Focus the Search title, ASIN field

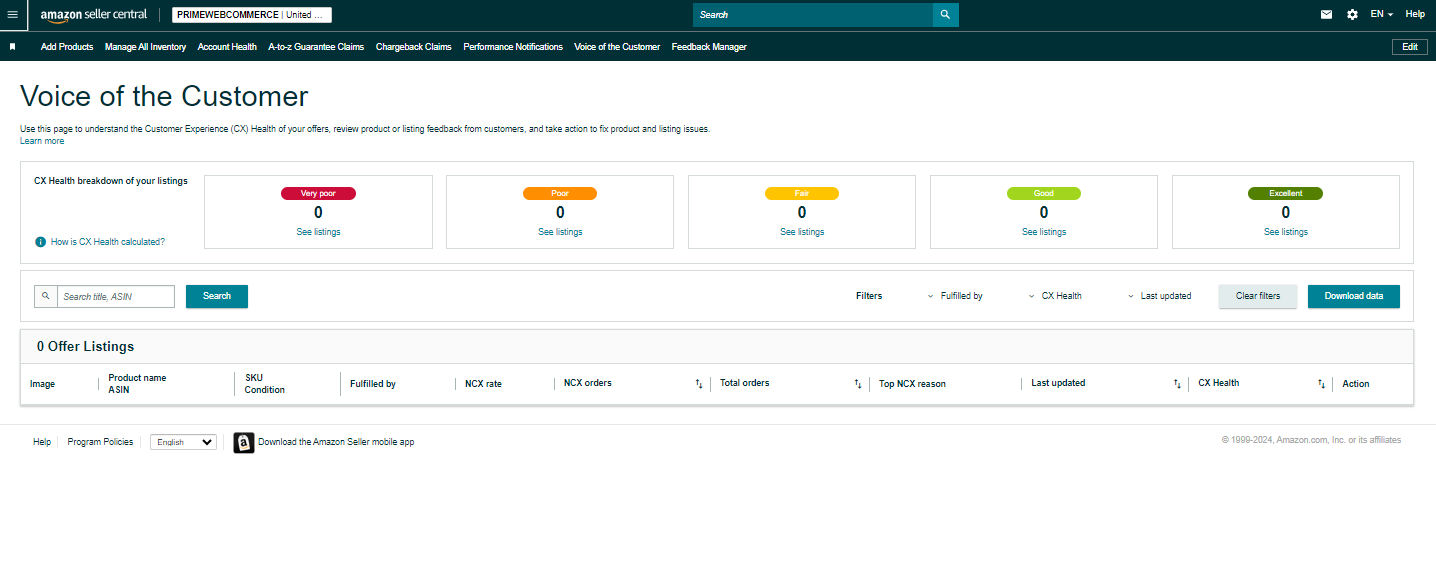[x=116, y=296]
